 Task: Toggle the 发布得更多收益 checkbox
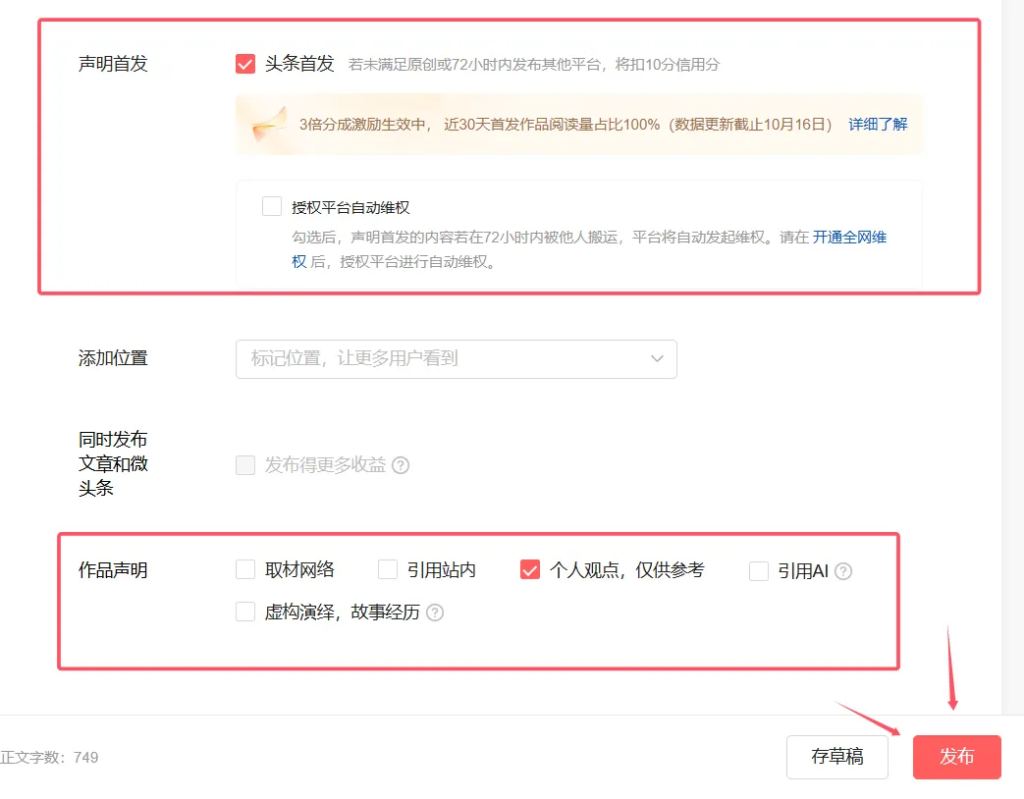pos(246,465)
